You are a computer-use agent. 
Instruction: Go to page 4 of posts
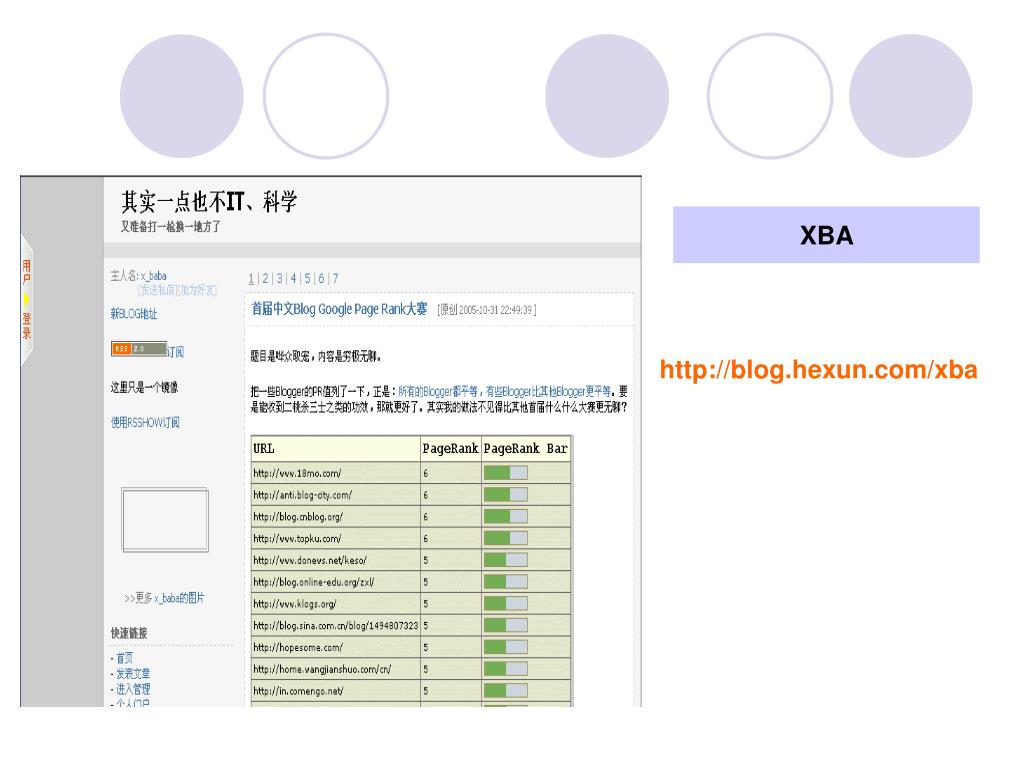pos(293,279)
